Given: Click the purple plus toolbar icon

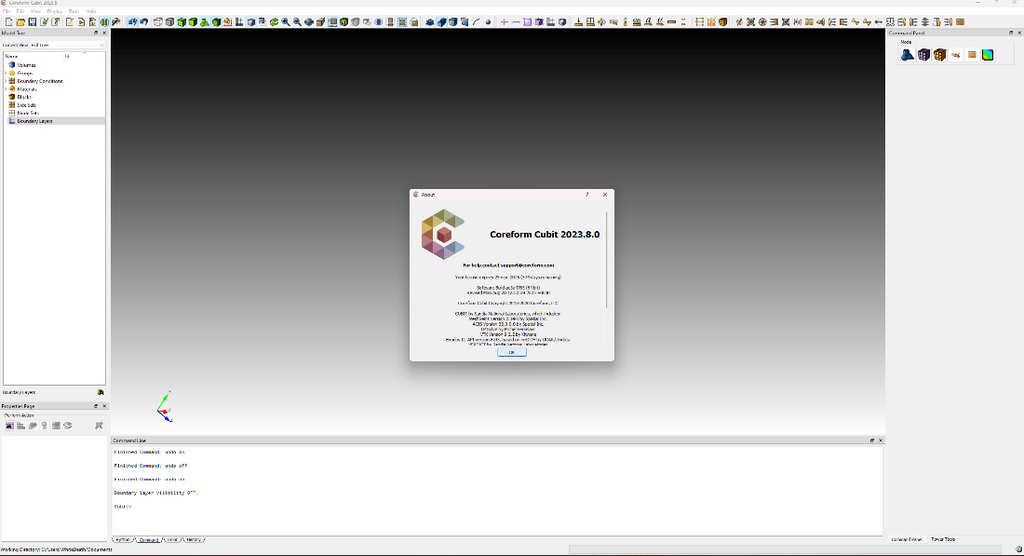Looking at the screenshot, I should click(x=504, y=22).
